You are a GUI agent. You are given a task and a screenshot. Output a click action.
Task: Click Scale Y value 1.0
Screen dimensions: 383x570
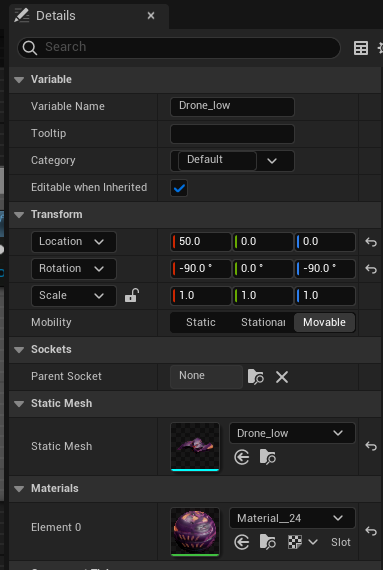pyautogui.click(x=263, y=296)
